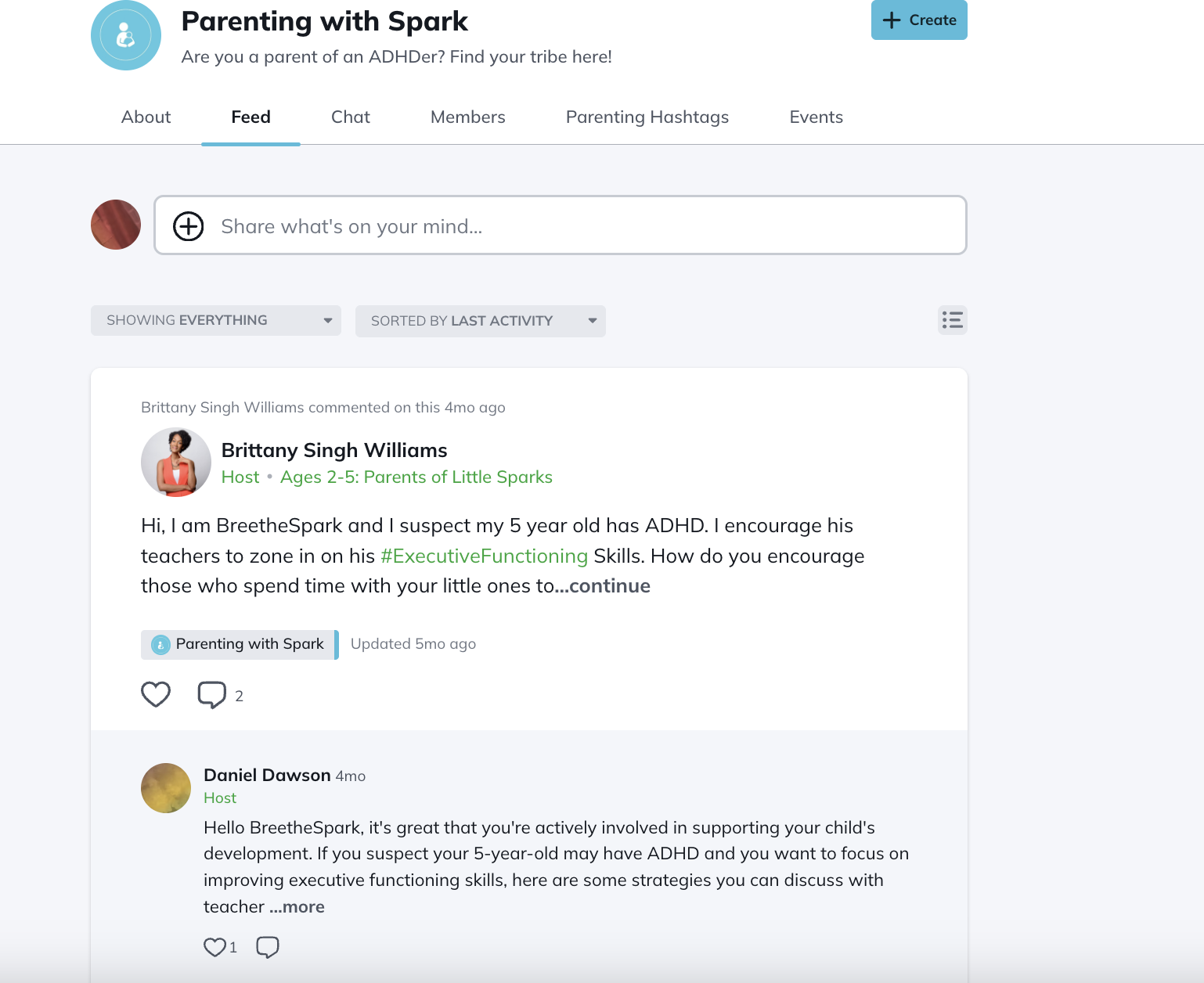Click the Create plus icon
1204x983 pixels.
[x=892, y=20]
